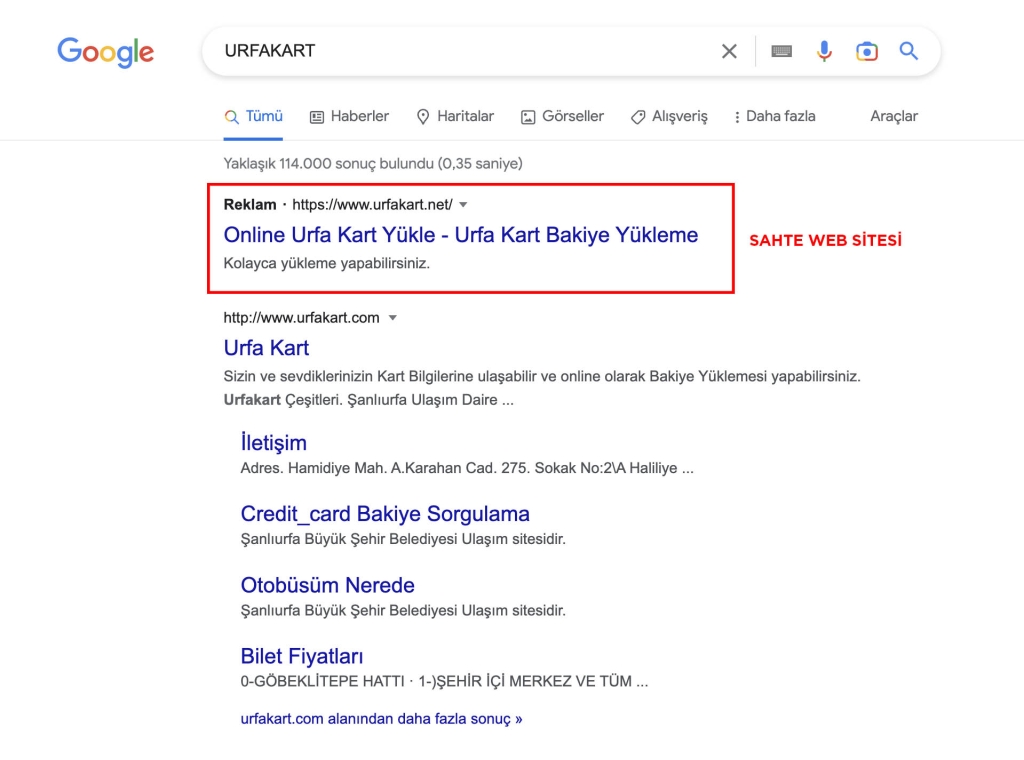Start voice search with microphone icon
1024x760 pixels.
pyautogui.click(x=824, y=51)
